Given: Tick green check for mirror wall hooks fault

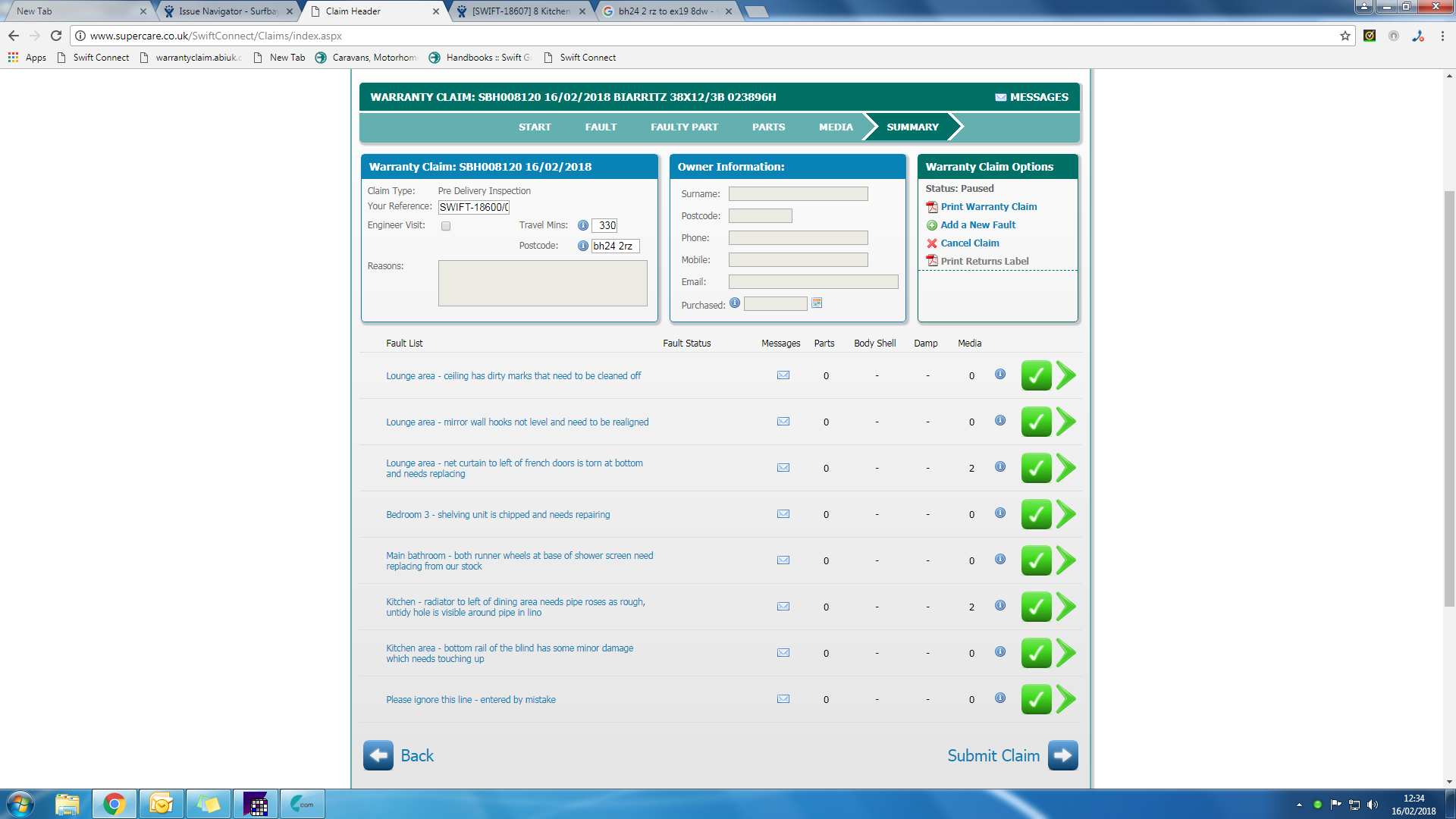Looking at the screenshot, I should click(x=1036, y=422).
